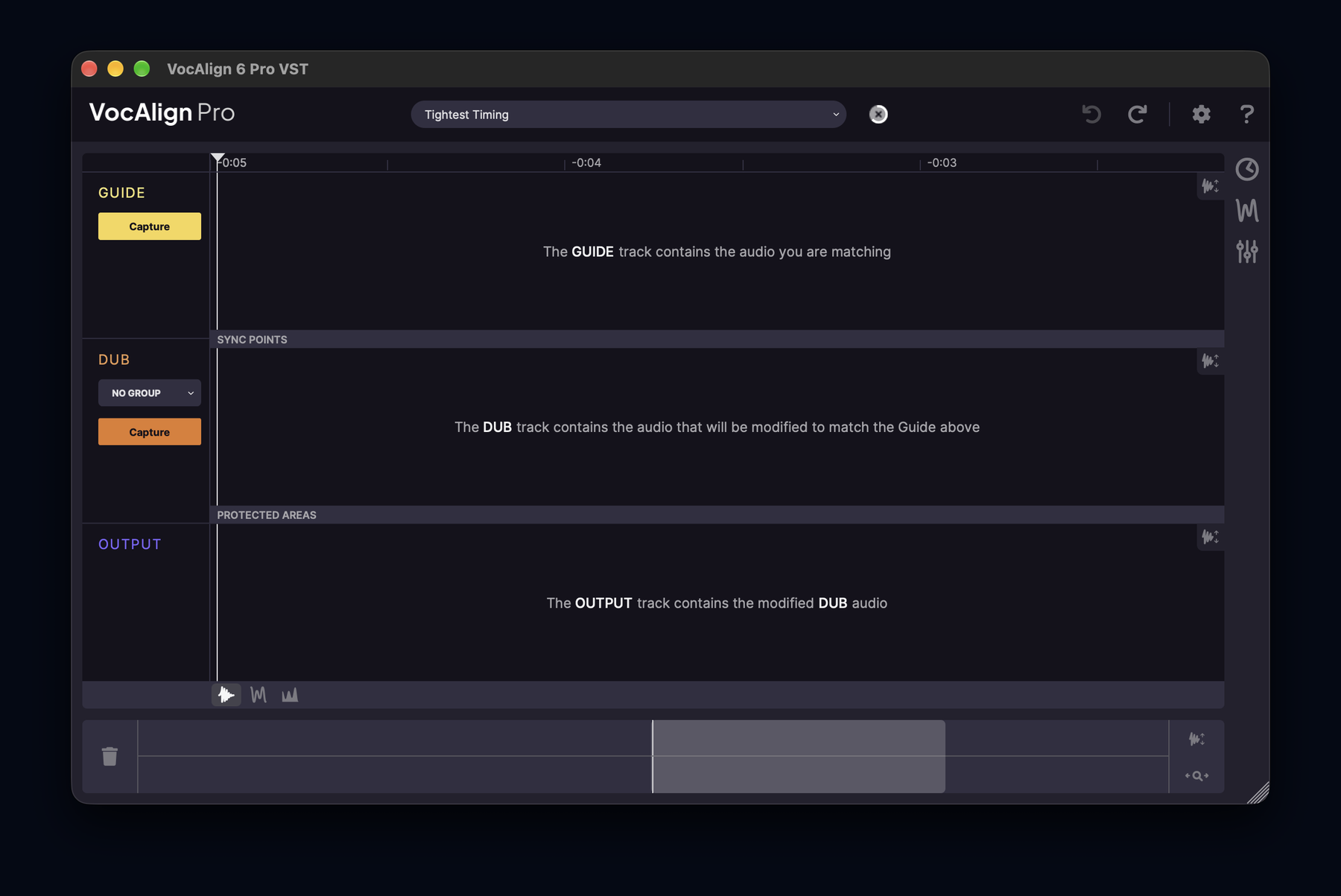Select the pitch display mode button
Viewport: 1341px width, 896px height.
pyautogui.click(x=259, y=695)
